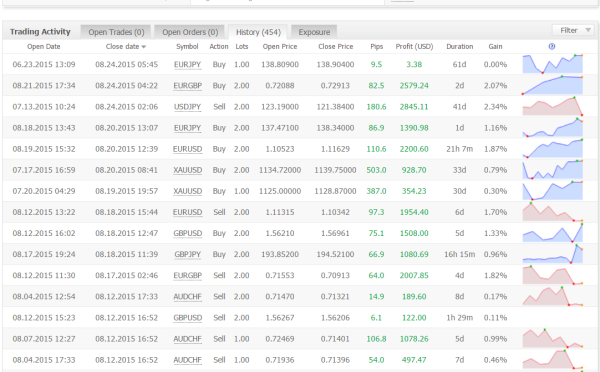Open GBPJPY symbol link
Viewport: 600px width, 372px height.
pyautogui.click(x=187, y=254)
